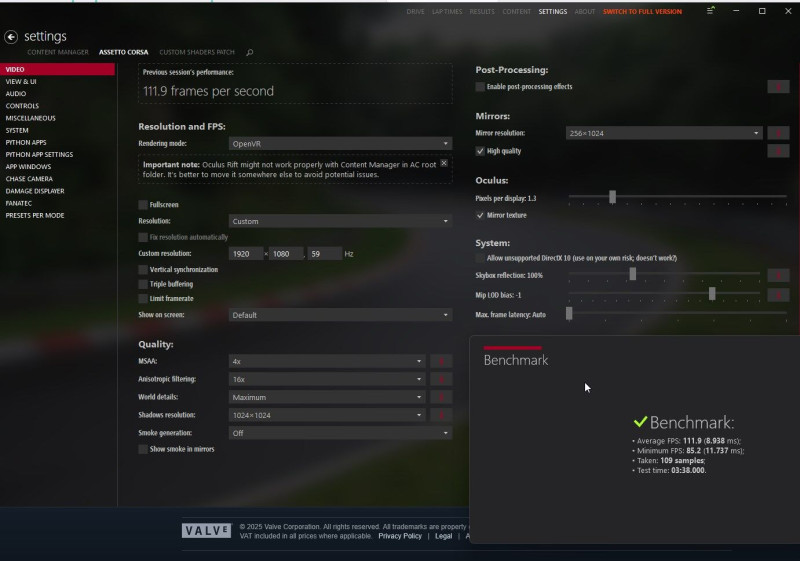This screenshot has height=561, width=800.
Task: Select the Assetto Corsa settings tab
Action: click(123, 52)
